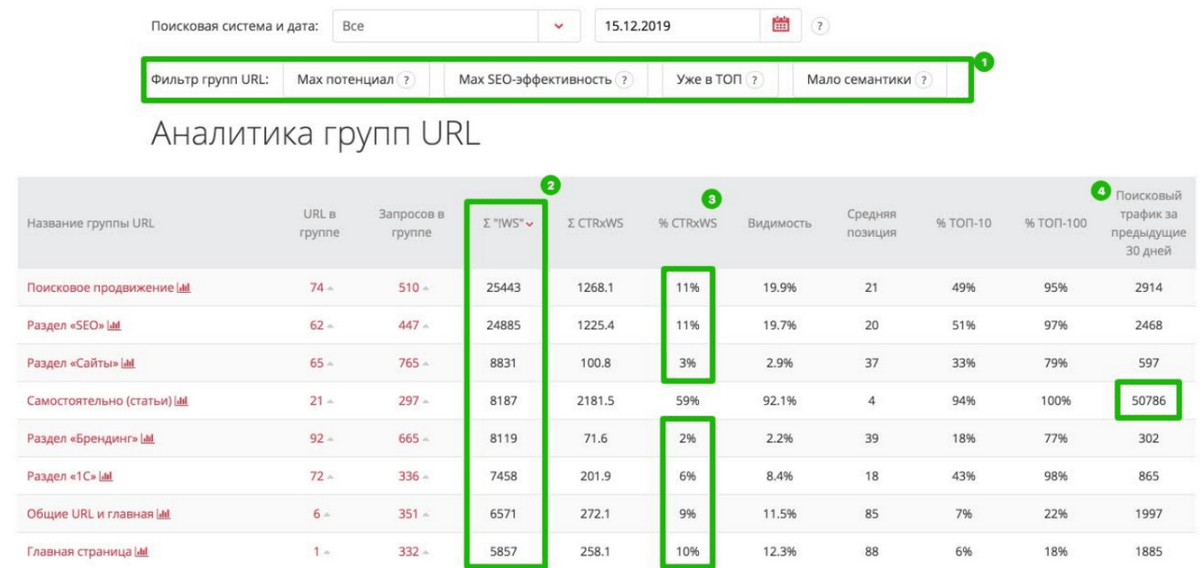Toggle the Max SEO-эффективность filter

pos(534,80)
